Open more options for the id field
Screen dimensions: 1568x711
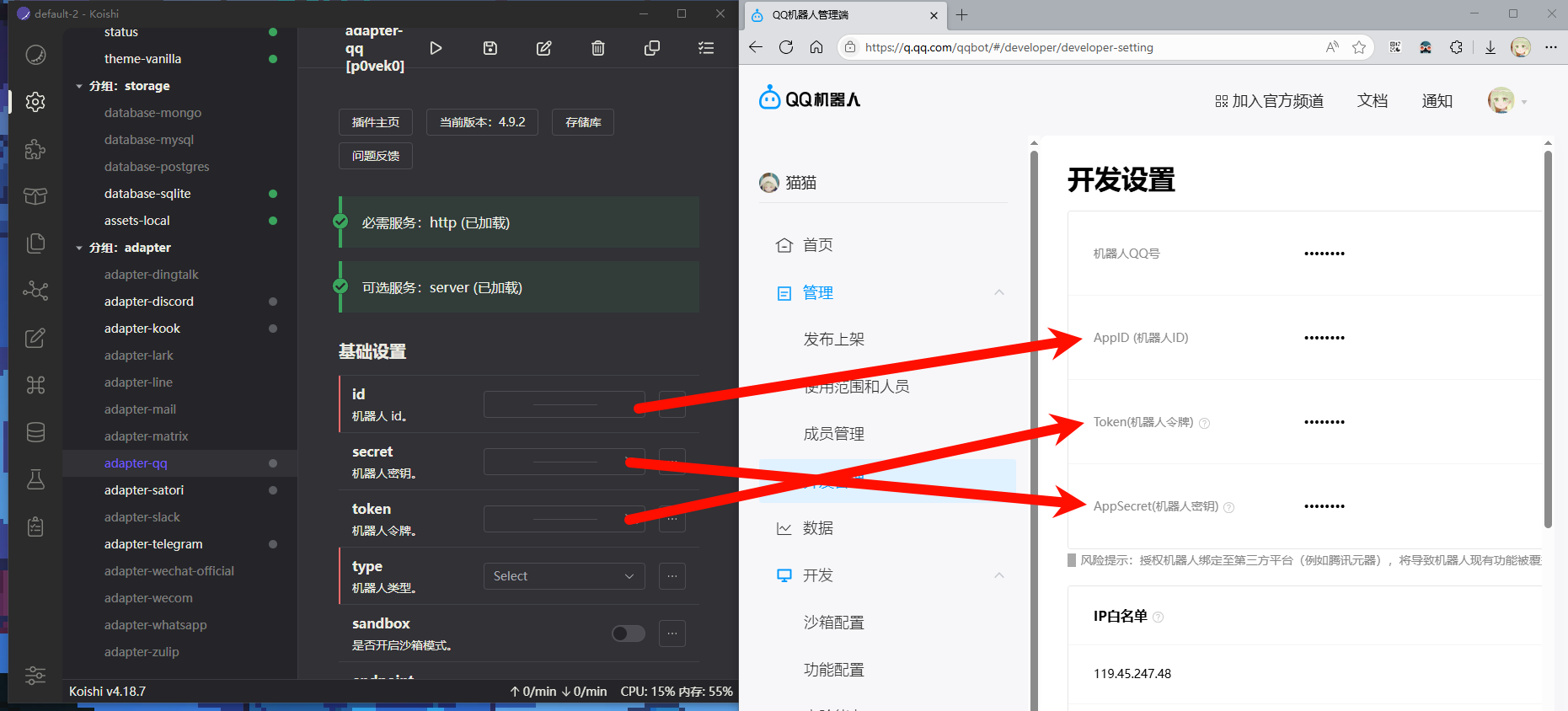672,404
